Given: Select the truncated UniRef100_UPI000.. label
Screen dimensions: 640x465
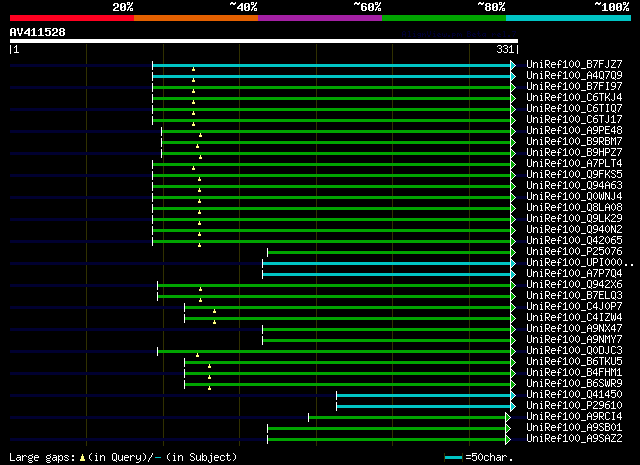Looking at the screenshot, I should click(x=580, y=263).
